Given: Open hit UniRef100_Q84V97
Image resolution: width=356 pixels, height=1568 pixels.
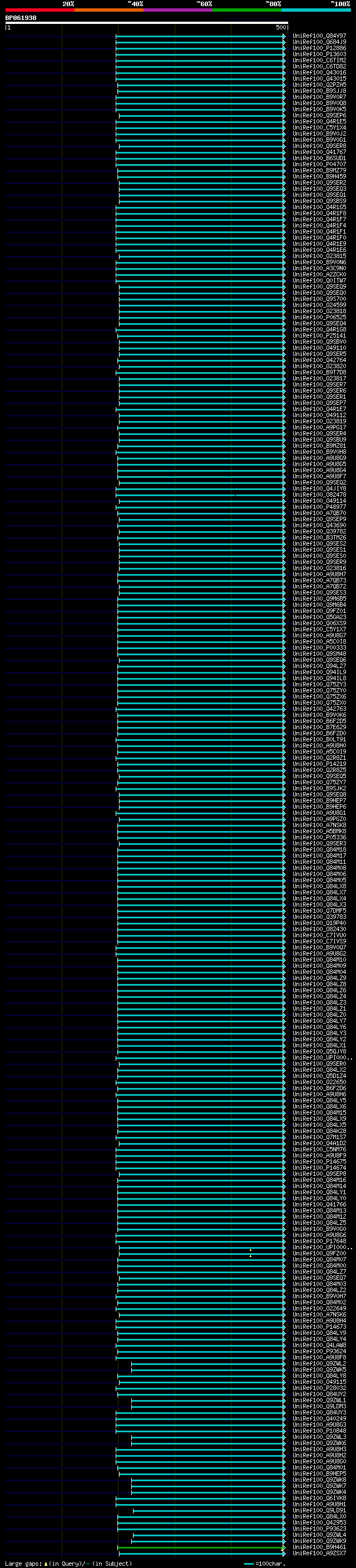Looking at the screenshot, I should [319, 36].
